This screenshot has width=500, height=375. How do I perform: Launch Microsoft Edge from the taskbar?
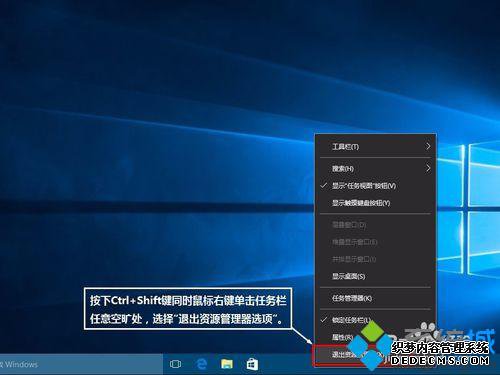point(201,364)
